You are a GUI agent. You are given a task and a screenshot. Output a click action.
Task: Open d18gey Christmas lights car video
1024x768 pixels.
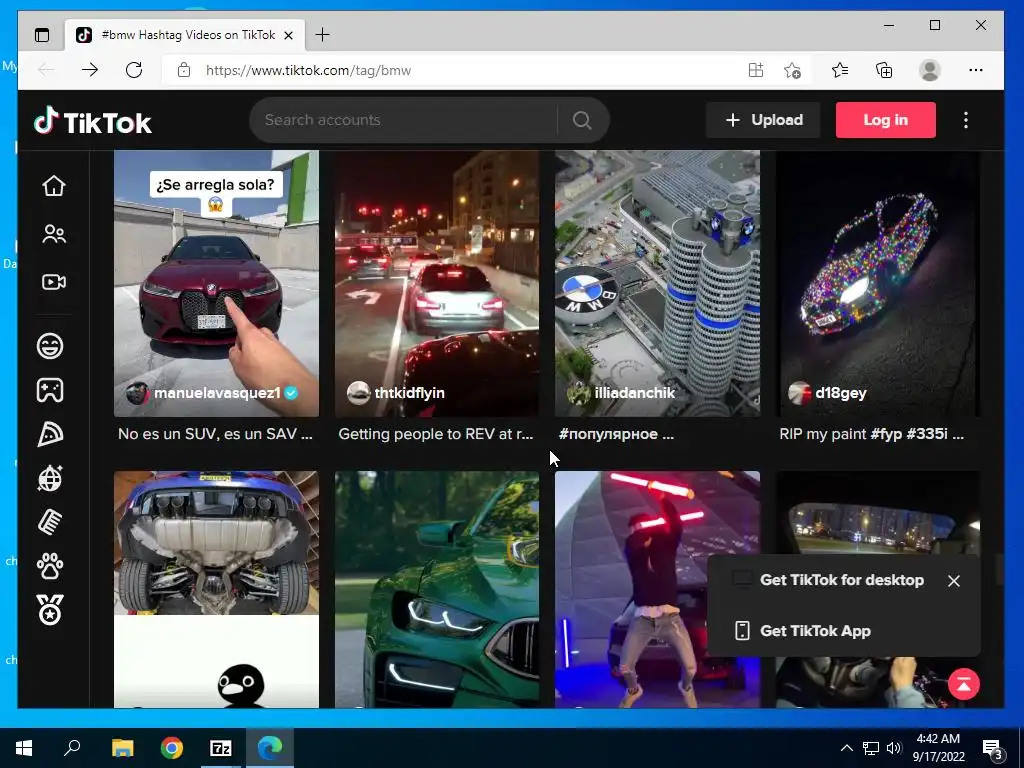pos(878,283)
